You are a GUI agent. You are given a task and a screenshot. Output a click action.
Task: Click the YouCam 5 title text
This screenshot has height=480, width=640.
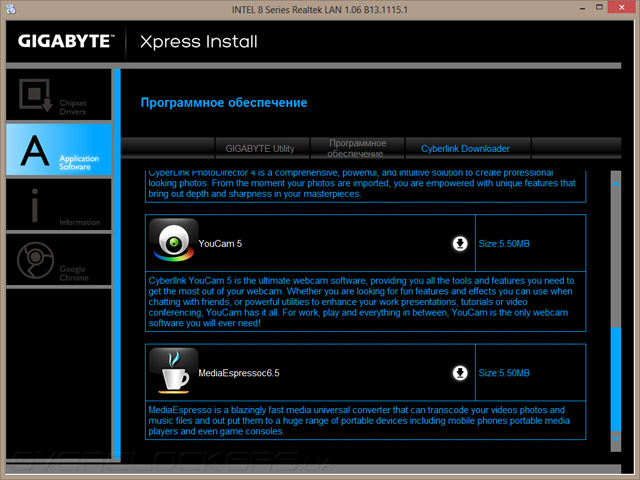[220, 244]
